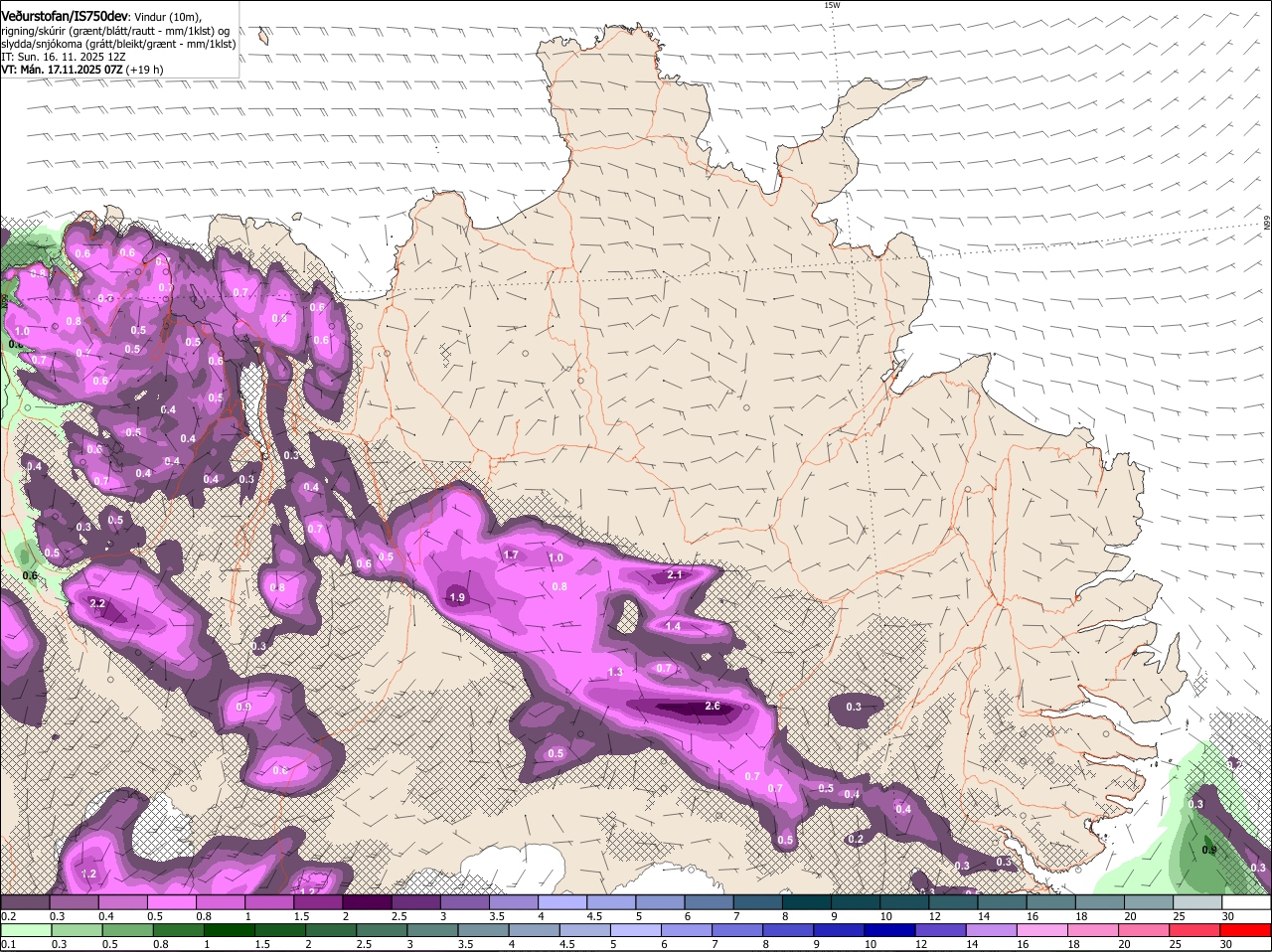Select upper legend dark teal swatch between 8 and 9
Viewport: 1272px width, 952px height.
[x=807, y=901]
